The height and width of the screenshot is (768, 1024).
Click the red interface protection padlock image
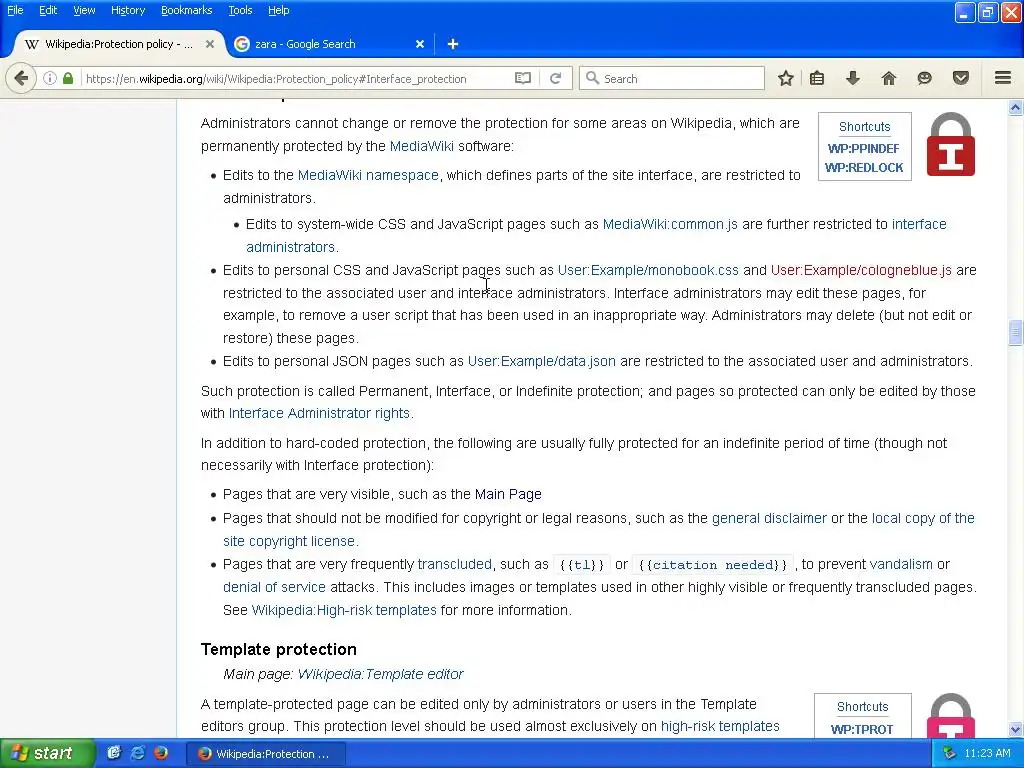coord(951,144)
